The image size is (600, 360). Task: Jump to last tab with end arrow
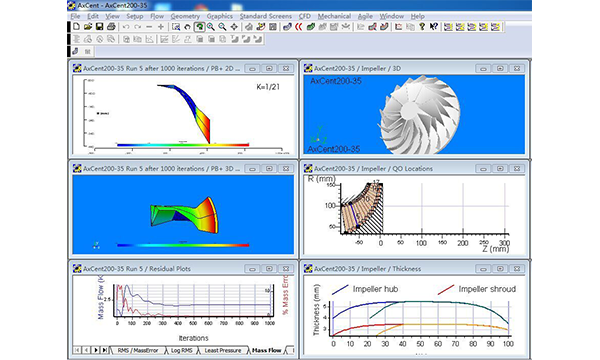(x=104, y=350)
